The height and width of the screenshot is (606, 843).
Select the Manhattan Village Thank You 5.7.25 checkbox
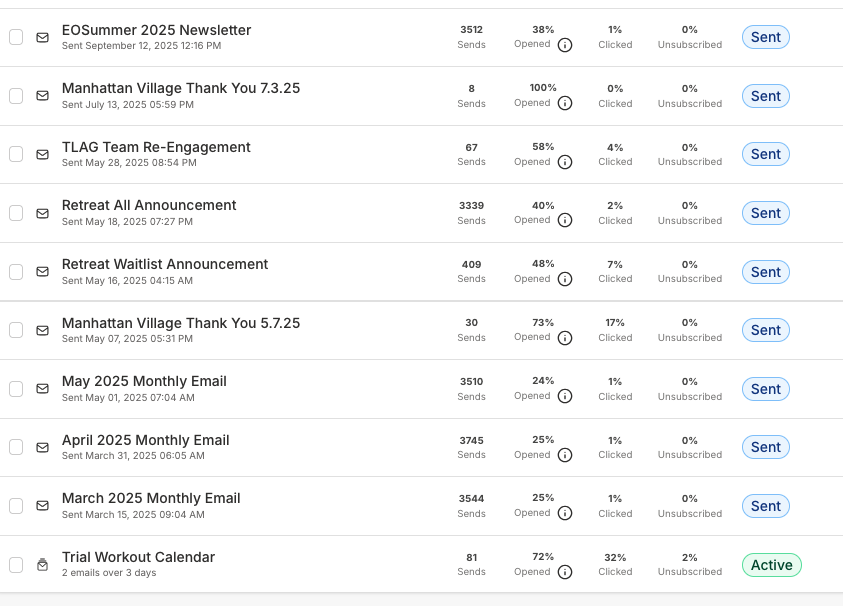pyautogui.click(x=16, y=330)
